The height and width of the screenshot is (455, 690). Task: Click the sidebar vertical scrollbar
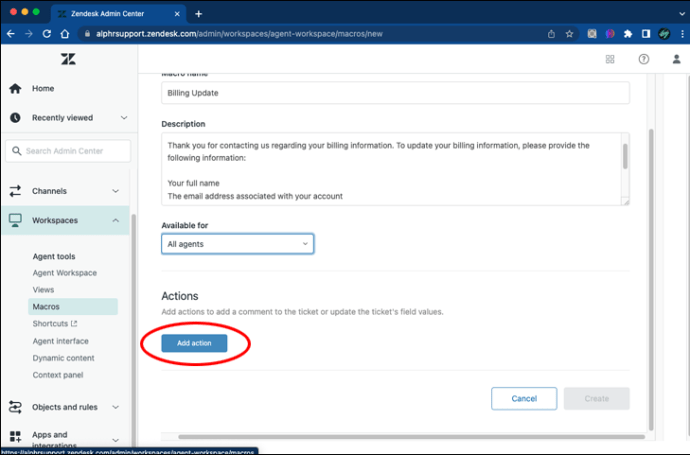point(133,330)
